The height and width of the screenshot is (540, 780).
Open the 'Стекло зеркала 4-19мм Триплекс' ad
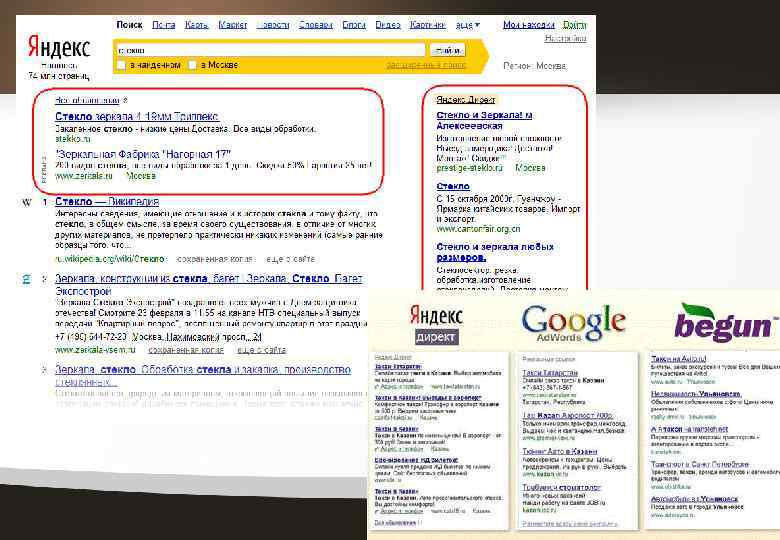[137, 116]
